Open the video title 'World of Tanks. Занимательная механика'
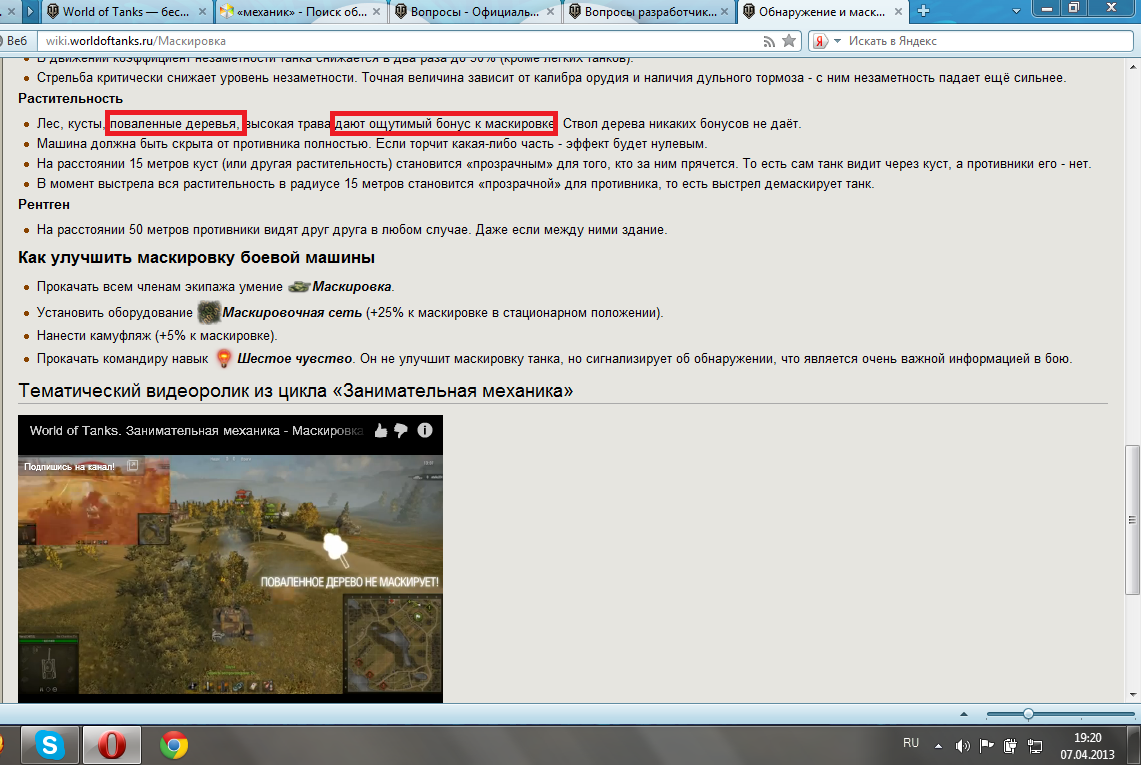 [196, 431]
